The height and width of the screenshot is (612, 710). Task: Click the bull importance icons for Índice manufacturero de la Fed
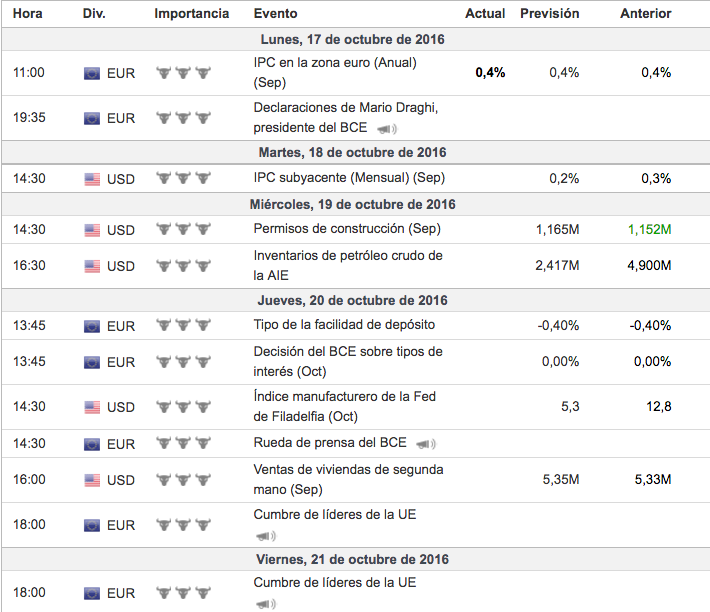184,407
